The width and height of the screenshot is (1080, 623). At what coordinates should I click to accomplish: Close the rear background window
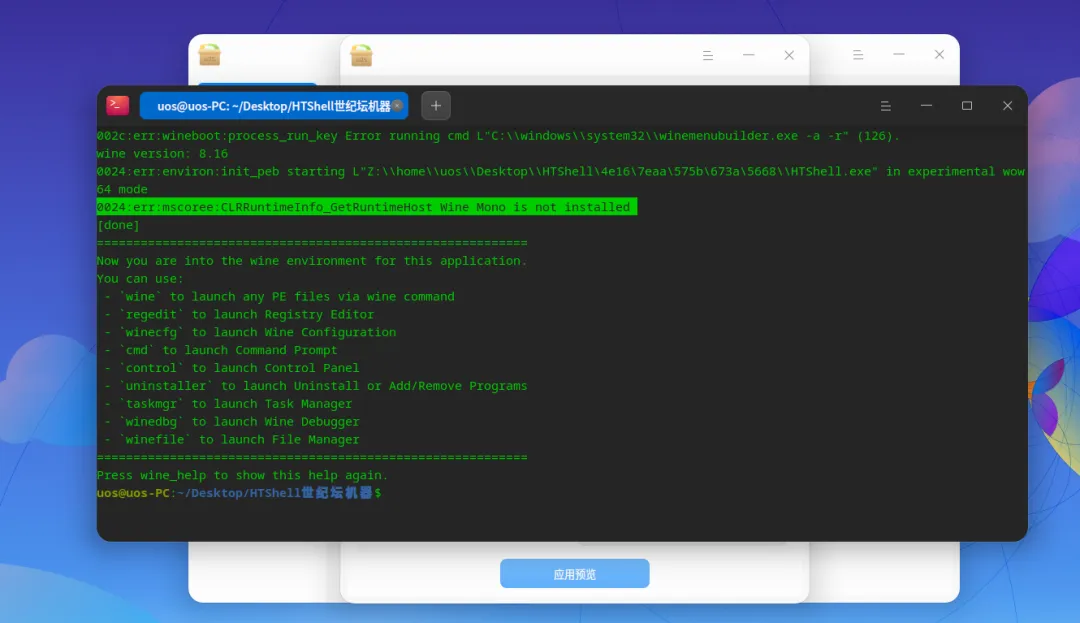(x=939, y=54)
